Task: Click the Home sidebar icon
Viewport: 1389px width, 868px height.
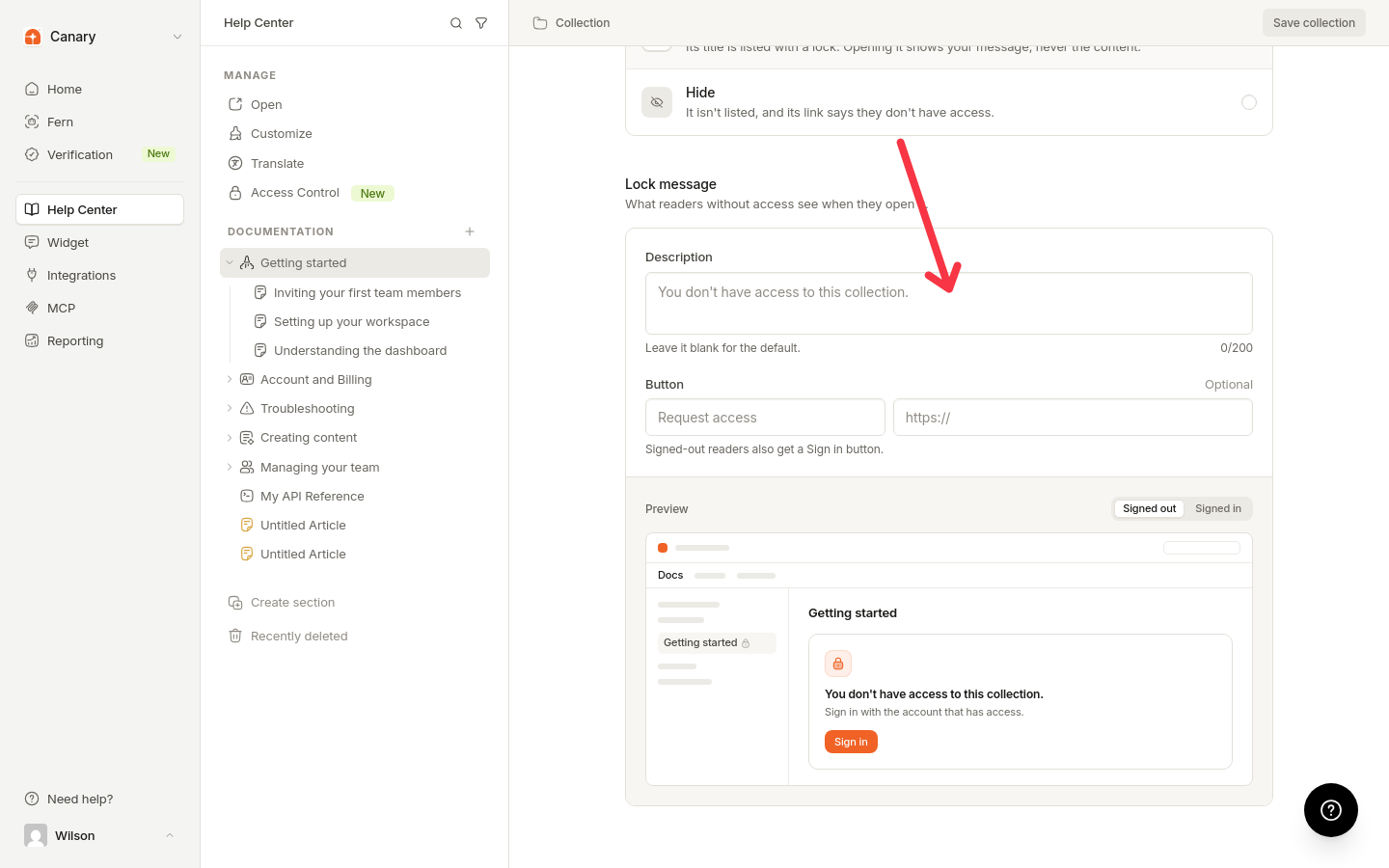Action: coord(32,89)
